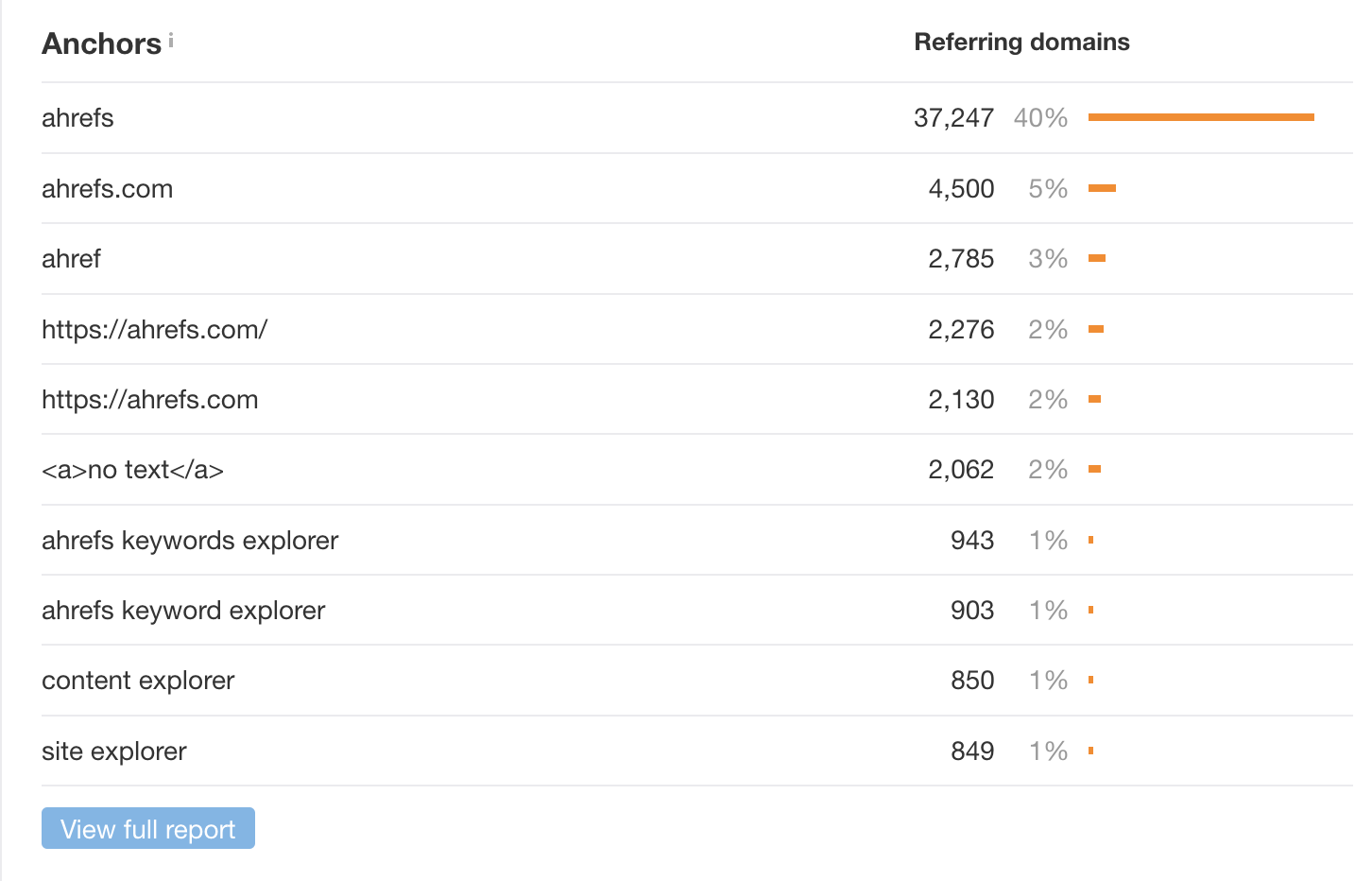1372x881 pixels.
Task: Select the ahrefs.com anchor entry
Action: [107, 188]
